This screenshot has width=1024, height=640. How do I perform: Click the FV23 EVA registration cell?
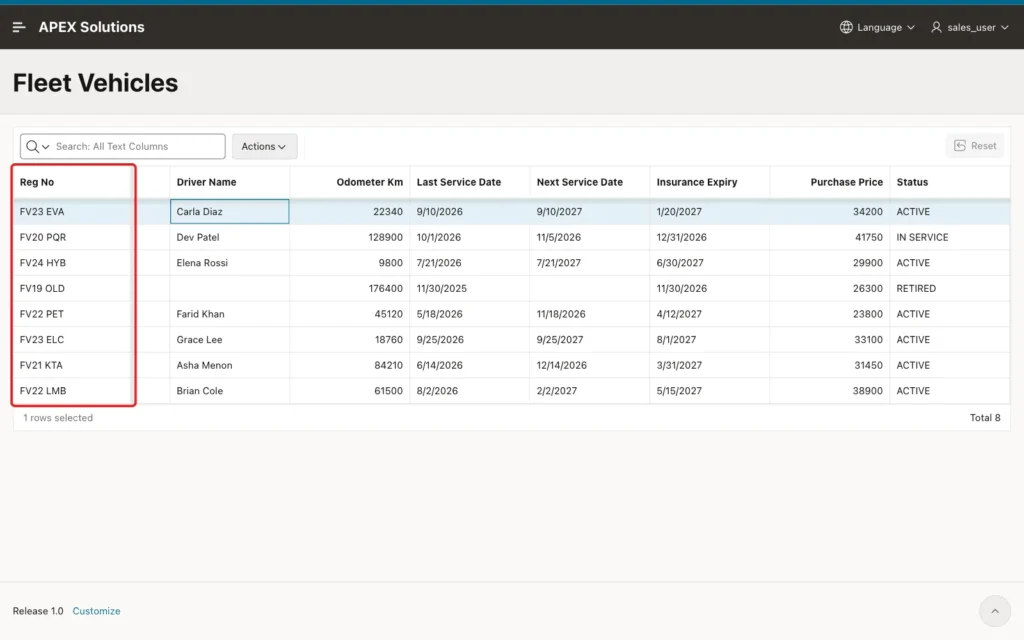pyautogui.click(x=72, y=212)
